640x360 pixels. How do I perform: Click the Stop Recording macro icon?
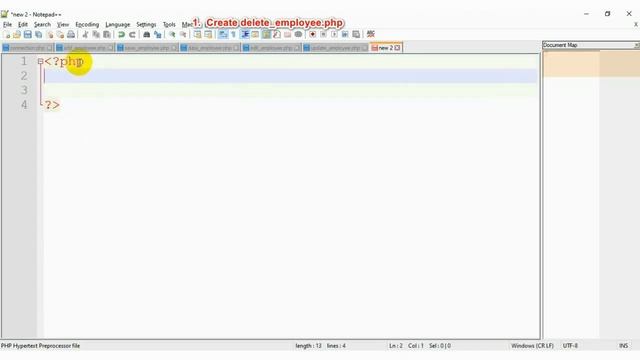pos(323,35)
